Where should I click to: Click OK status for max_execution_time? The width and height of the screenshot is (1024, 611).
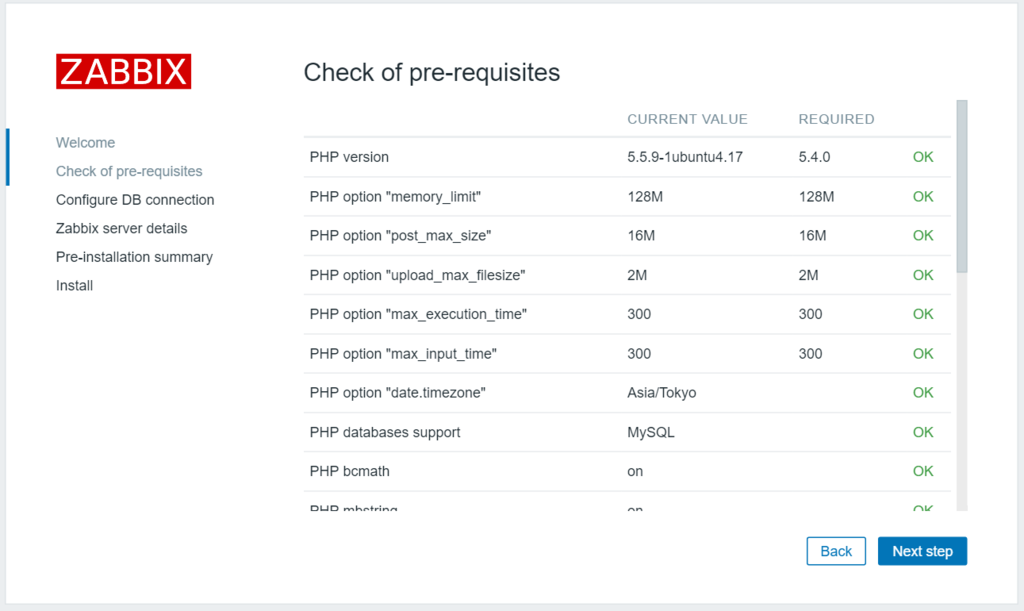point(922,314)
